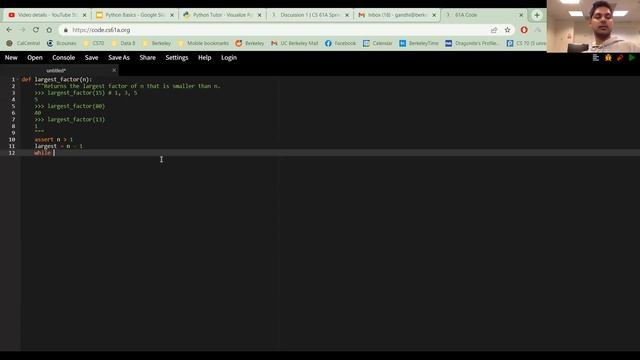This screenshot has height=360, width=640.
Task: Click the green Run code icon
Action: point(632,58)
